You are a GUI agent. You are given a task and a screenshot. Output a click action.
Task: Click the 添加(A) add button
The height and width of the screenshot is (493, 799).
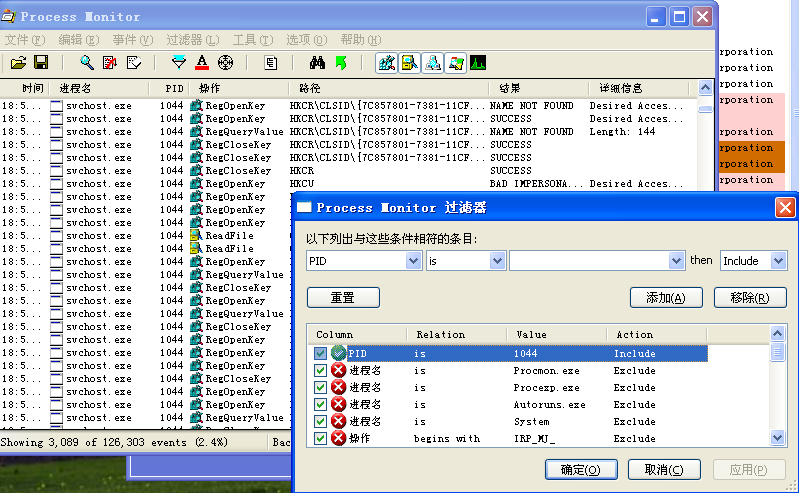pyautogui.click(x=666, y=297)
